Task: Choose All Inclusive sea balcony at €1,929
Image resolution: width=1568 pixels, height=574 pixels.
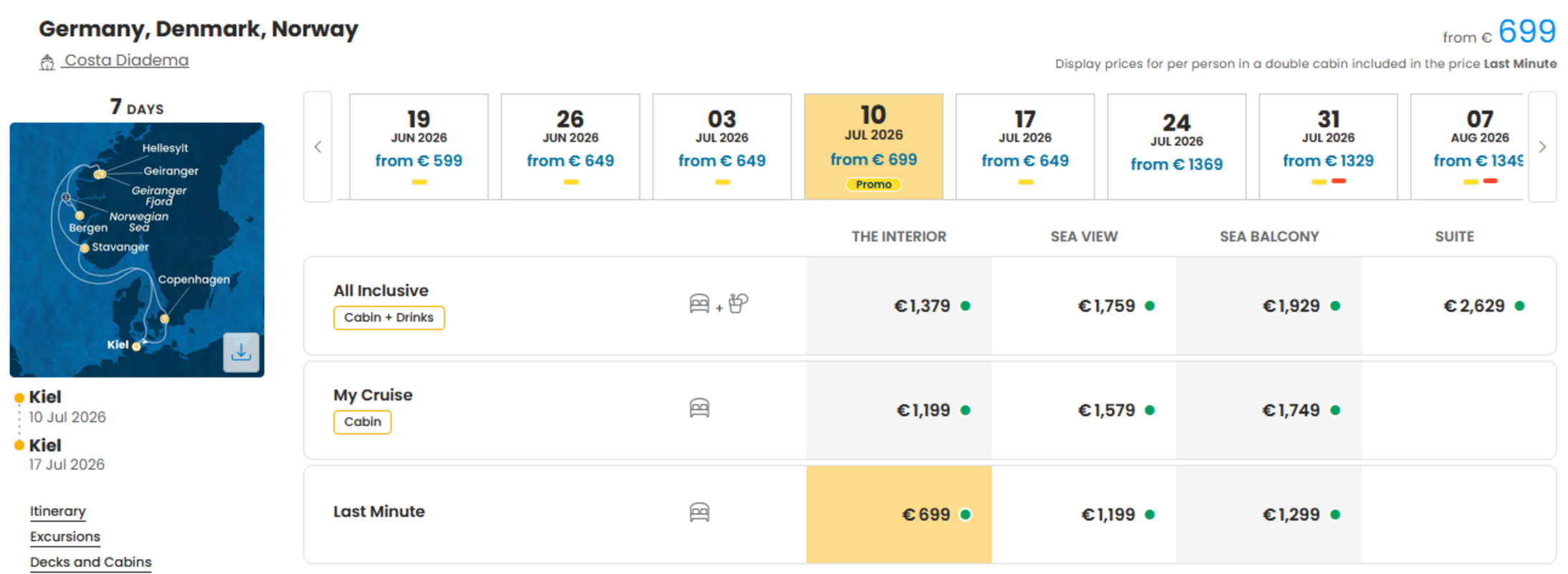Action: point(1269,306)
